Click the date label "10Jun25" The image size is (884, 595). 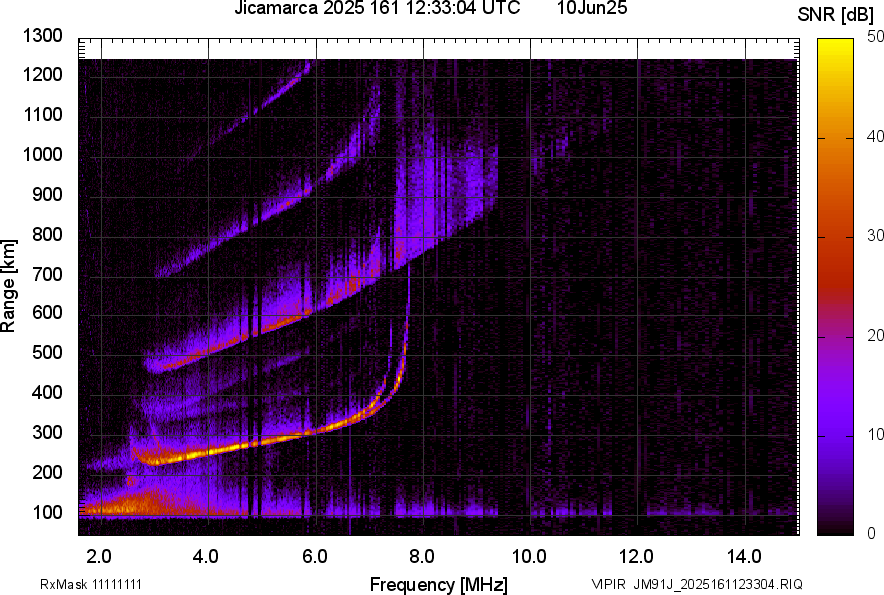coord(591,9)
